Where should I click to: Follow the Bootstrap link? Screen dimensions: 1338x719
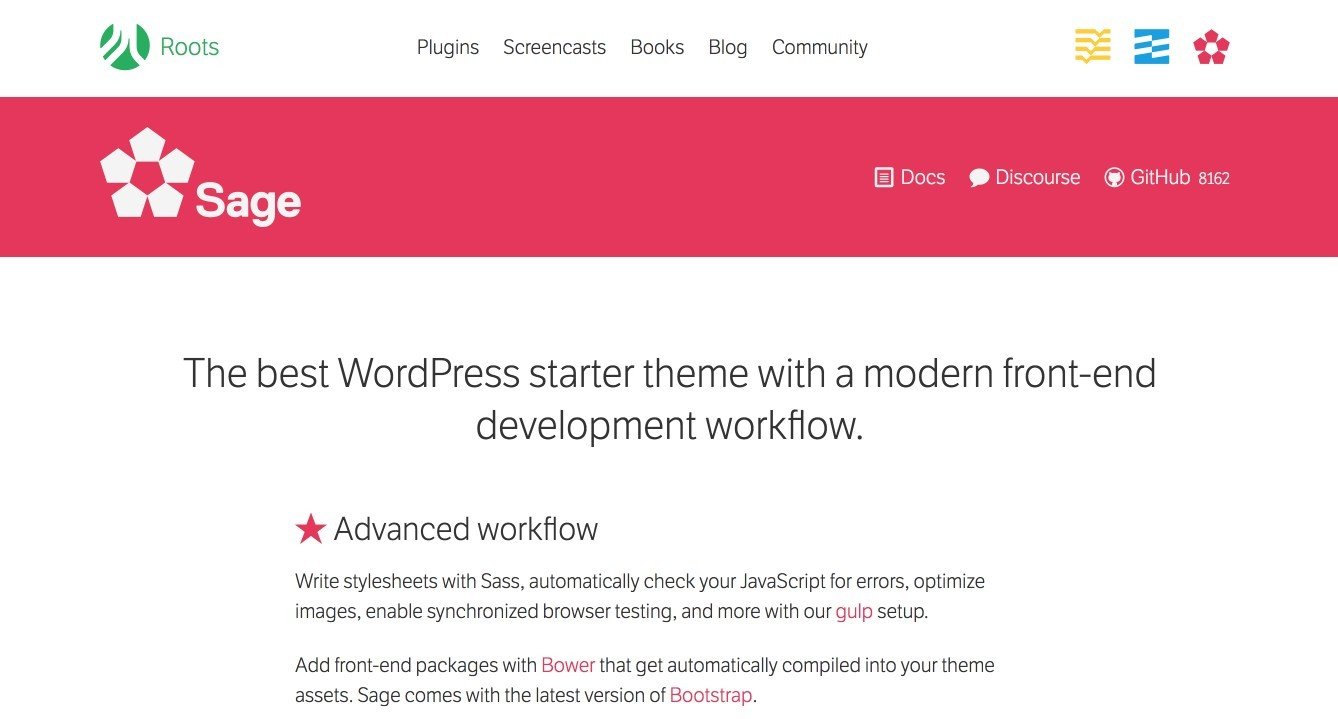click(x=711, y=695)
